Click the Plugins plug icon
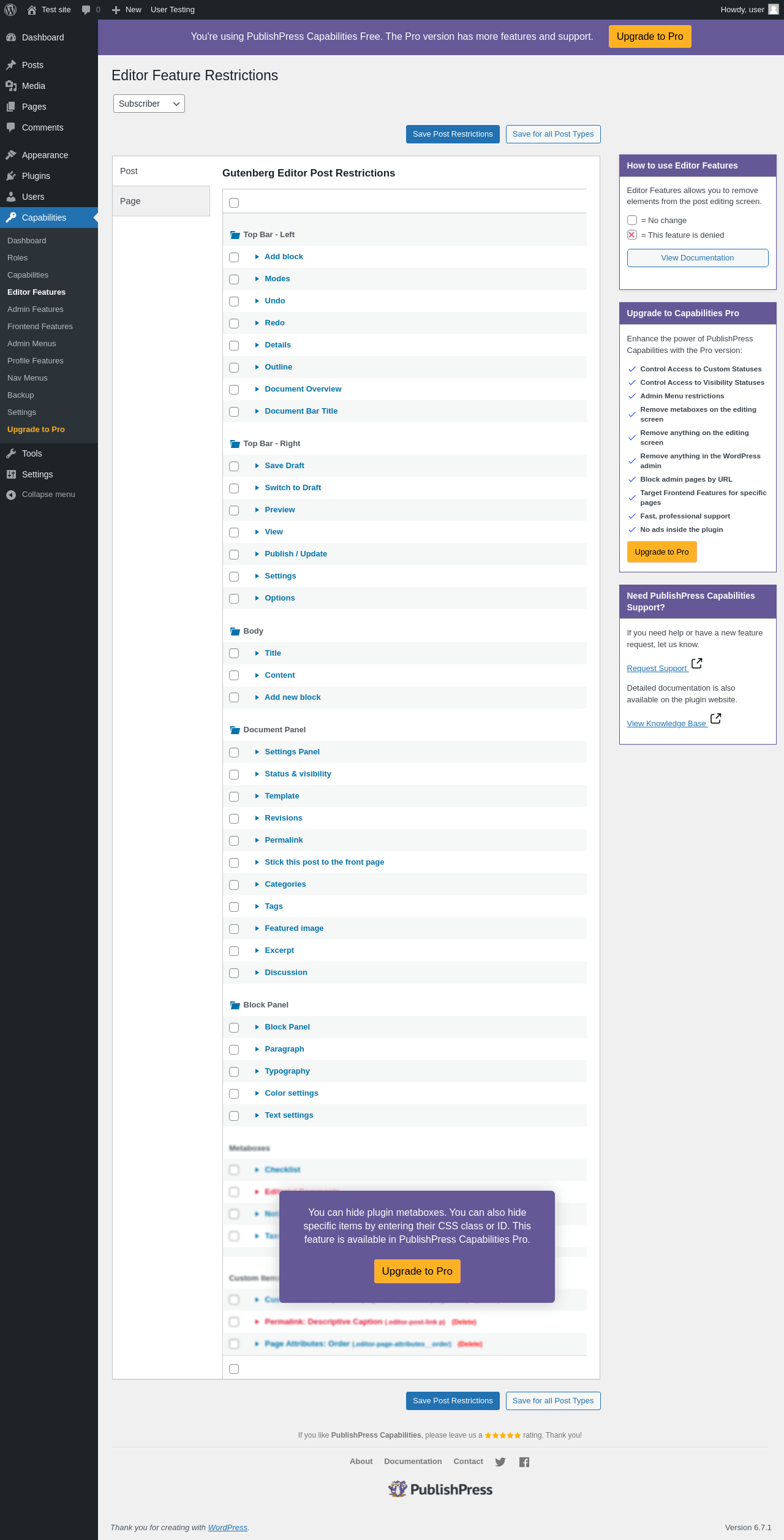The width and height of the screenshot is (784, 1540). tap(11, 176)
